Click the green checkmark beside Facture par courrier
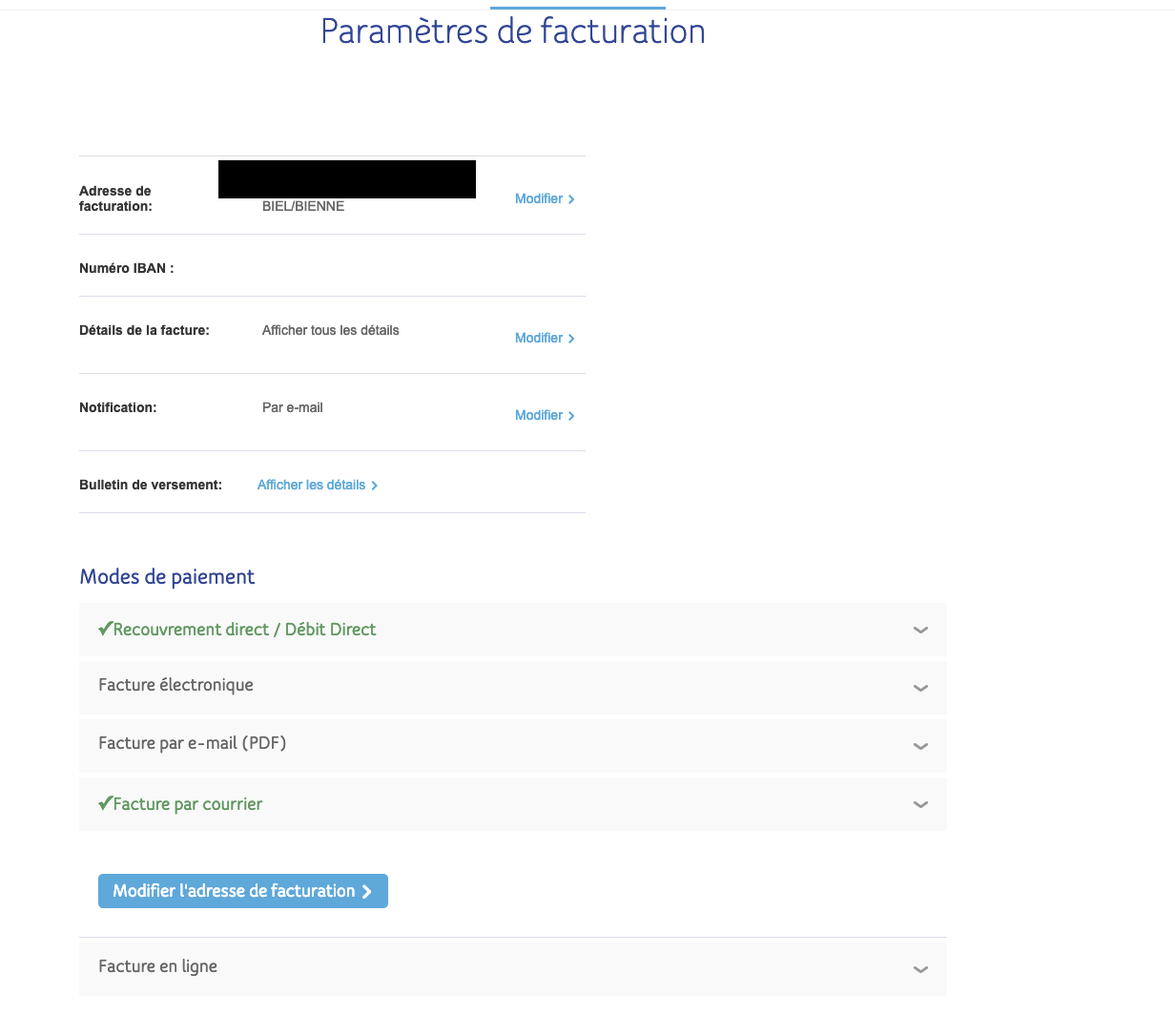This screenshot has width=1175, height=1036. point(105,803)
